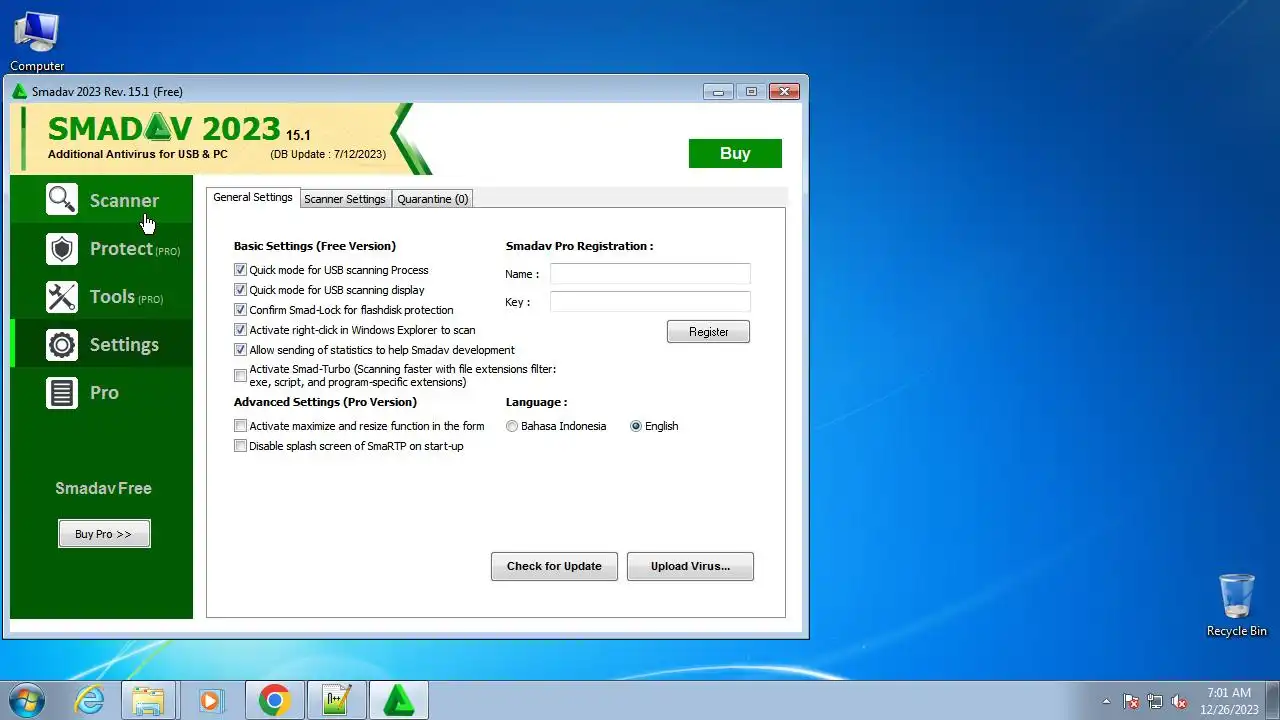Click the green Buy button
This screenshot has height=720, width=1280.
click(x=735, y=153)
